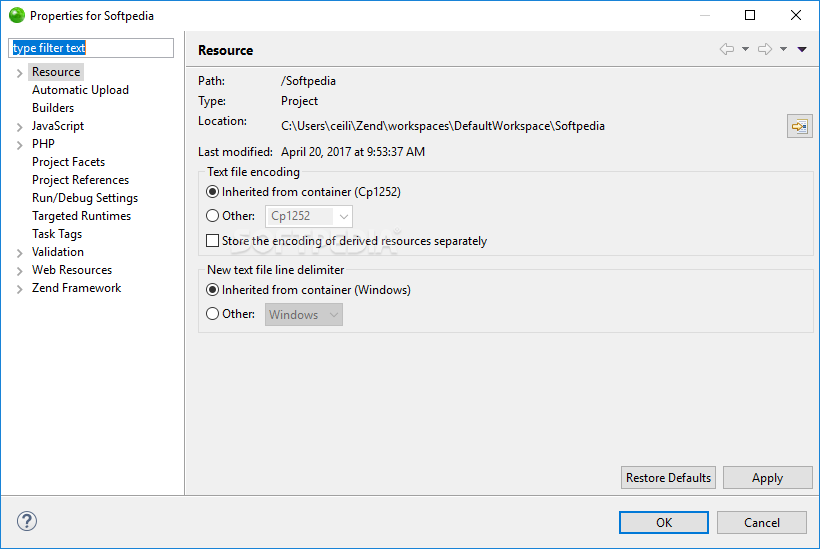This screenshot has height=549, width=820.
Task: Open the help question mark icon
Action: tap(27, 521)
